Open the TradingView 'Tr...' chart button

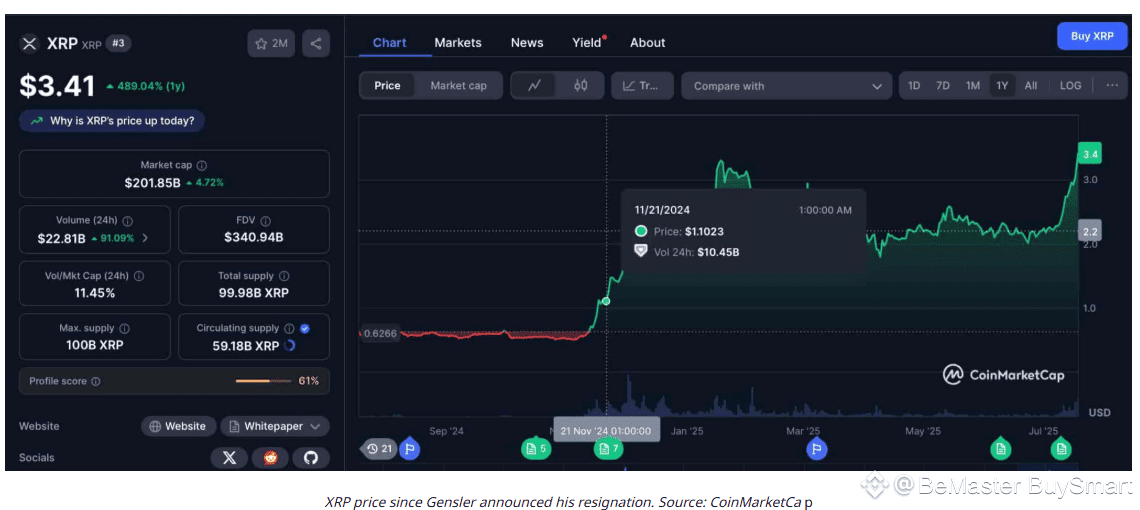(x=642, y=86)
